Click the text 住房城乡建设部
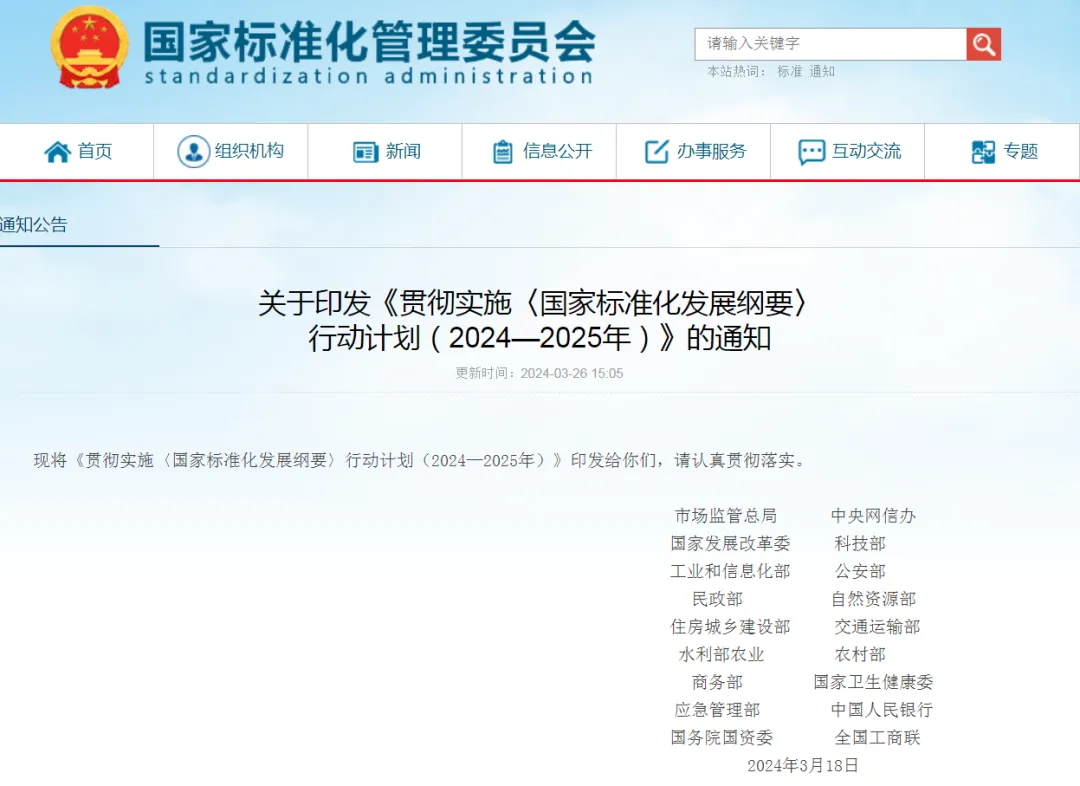Viewport: 1080px width, 786px height. pos(731,627)
